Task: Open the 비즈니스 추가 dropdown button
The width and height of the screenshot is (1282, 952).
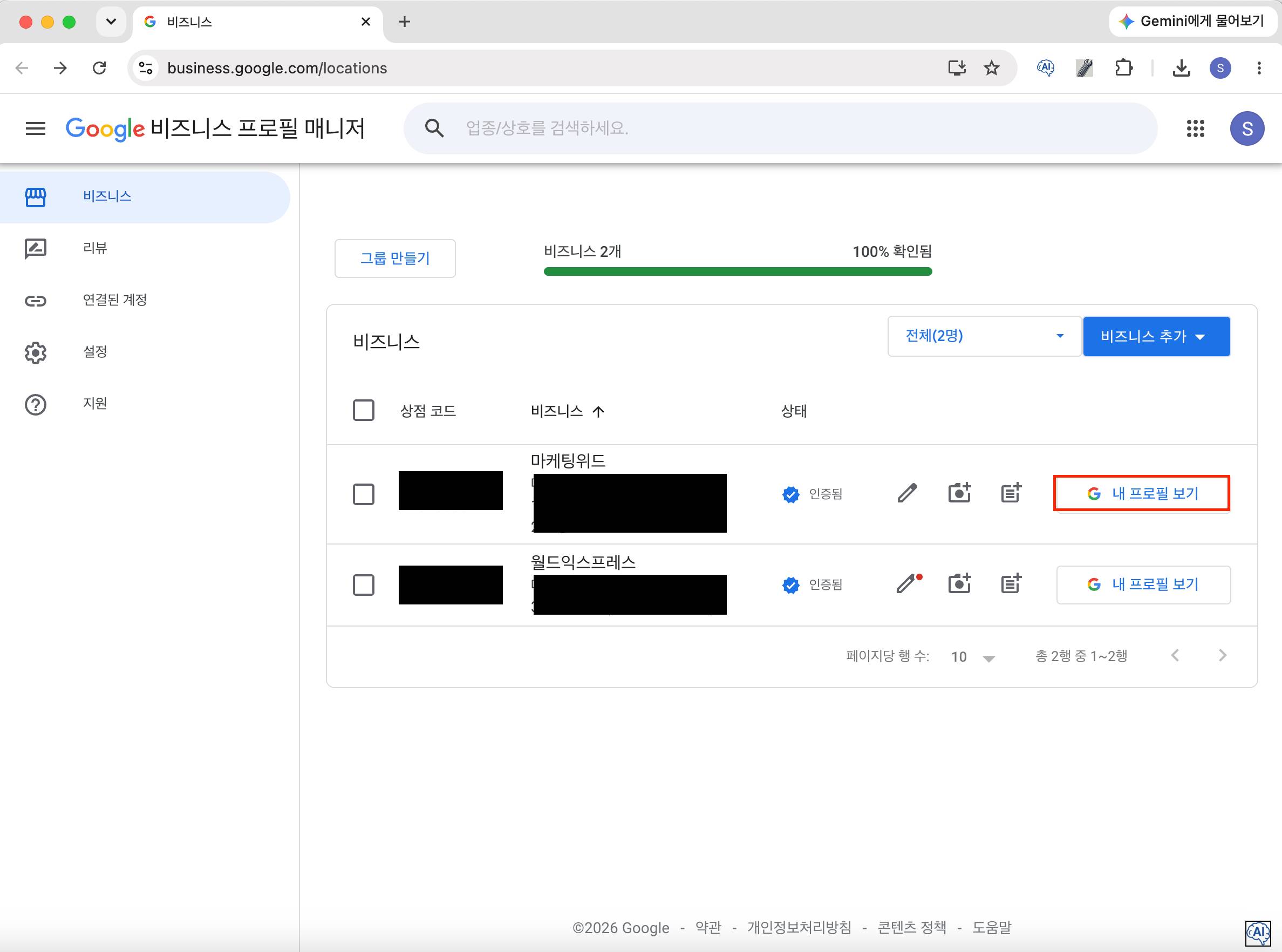Action: coord(1156,336)
